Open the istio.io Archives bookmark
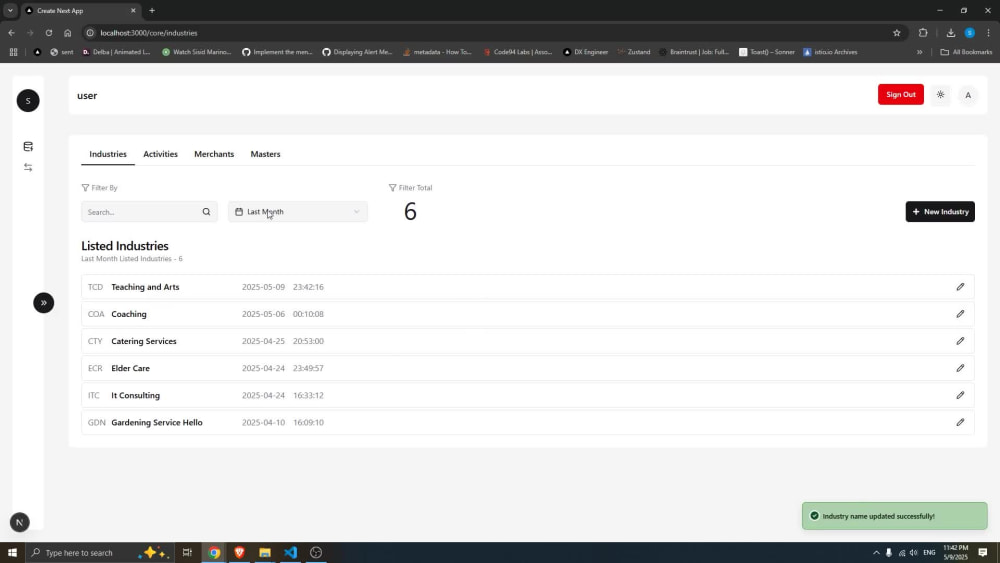Viewport: 1000px width, 563px height. [x=830, y=52]
